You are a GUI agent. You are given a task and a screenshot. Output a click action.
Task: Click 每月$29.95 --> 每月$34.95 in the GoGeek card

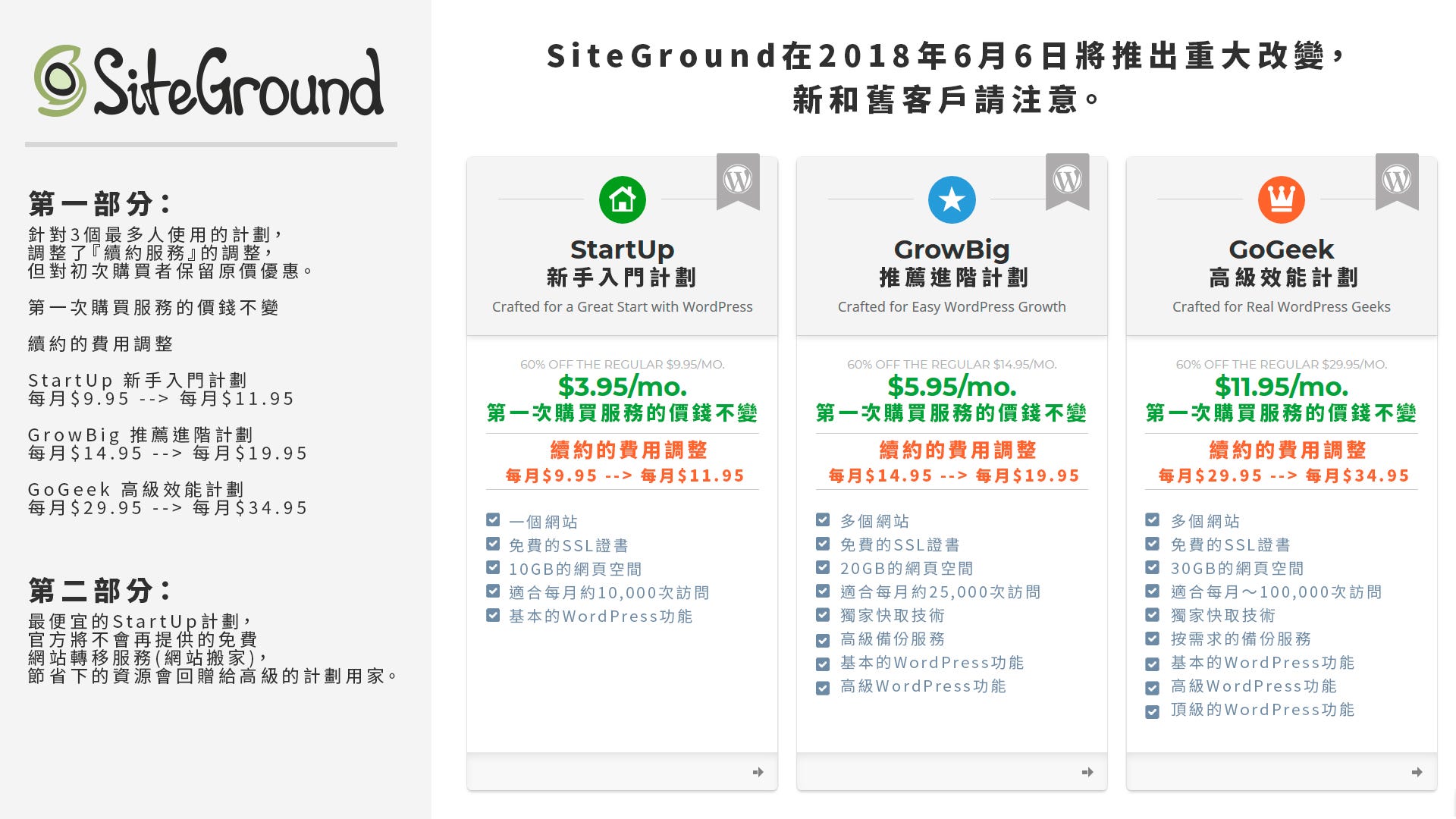tap(1284, 476)
